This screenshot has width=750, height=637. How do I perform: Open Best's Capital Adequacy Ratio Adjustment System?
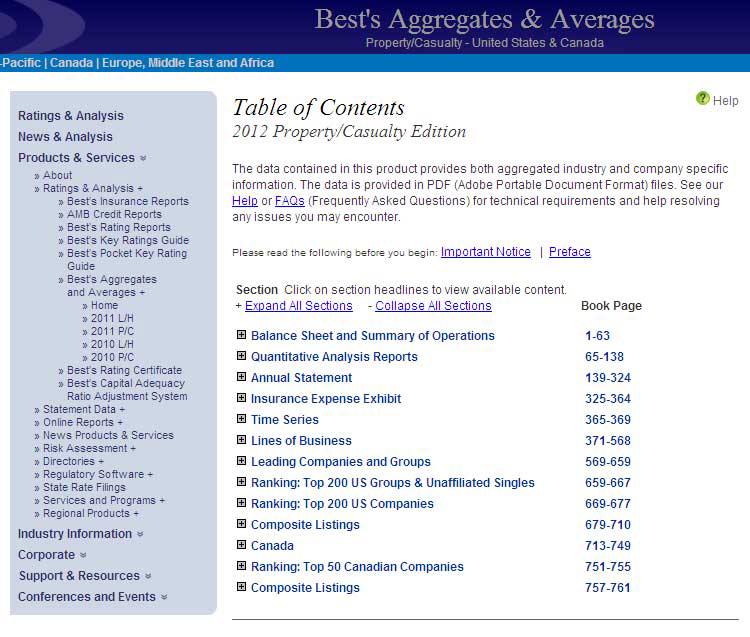point(127,390)
